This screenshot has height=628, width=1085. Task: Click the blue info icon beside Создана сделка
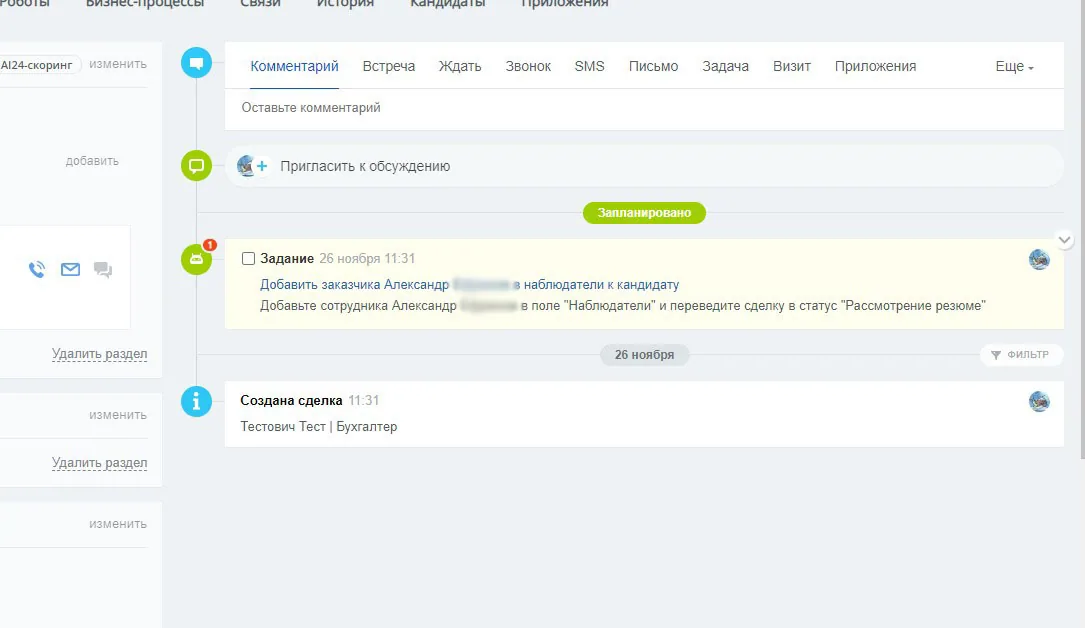197,401
